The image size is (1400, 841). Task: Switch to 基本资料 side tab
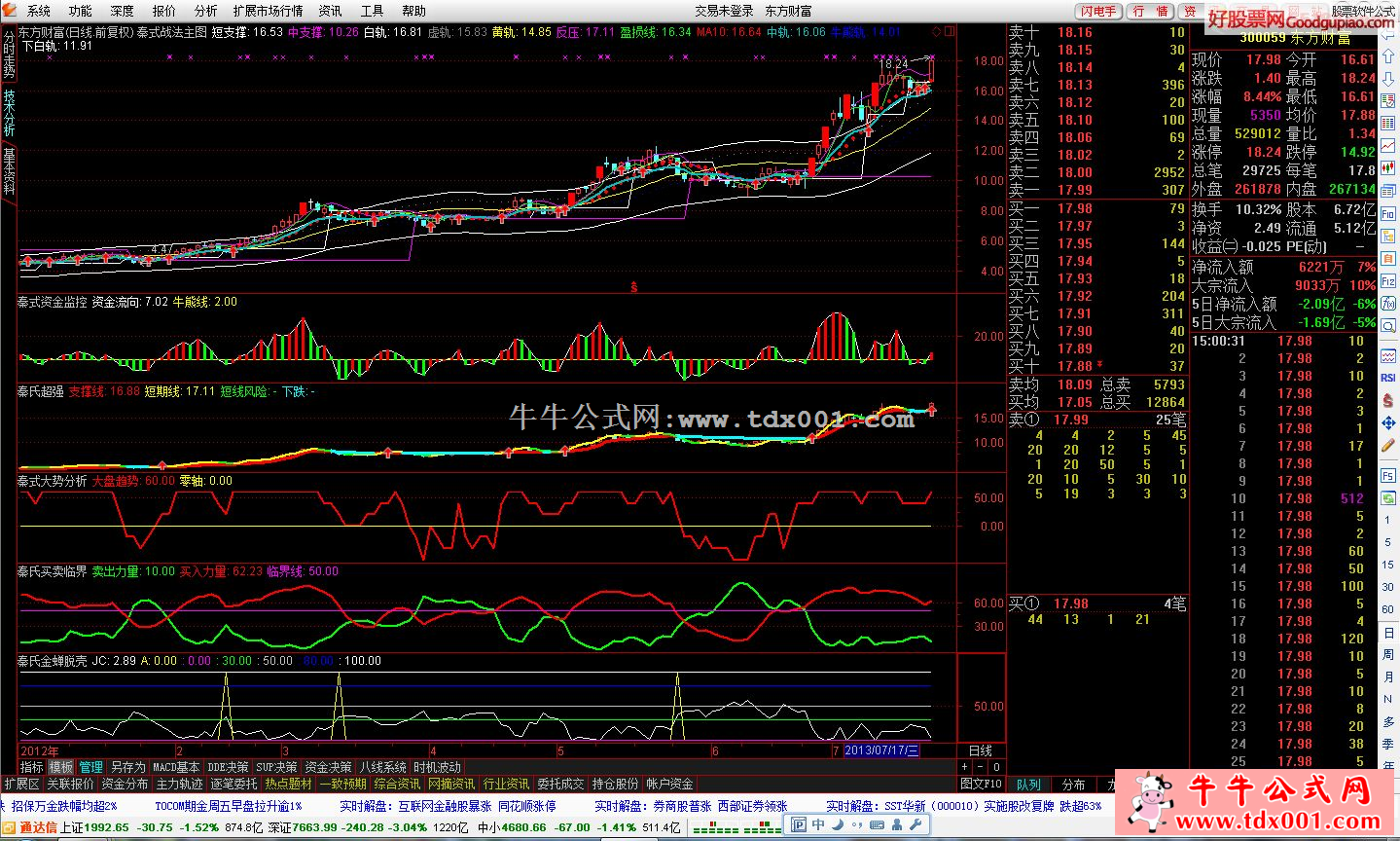click(9, 171)
